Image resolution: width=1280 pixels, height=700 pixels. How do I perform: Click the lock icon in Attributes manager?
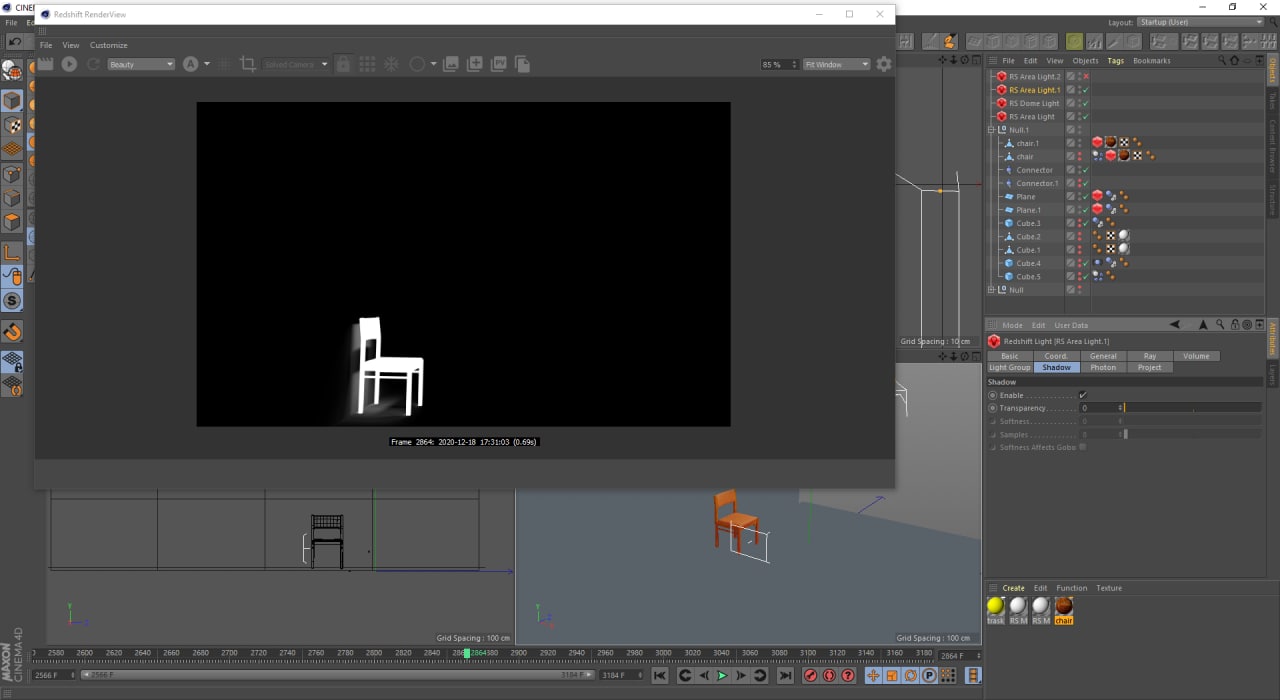tap(1235, 325)
